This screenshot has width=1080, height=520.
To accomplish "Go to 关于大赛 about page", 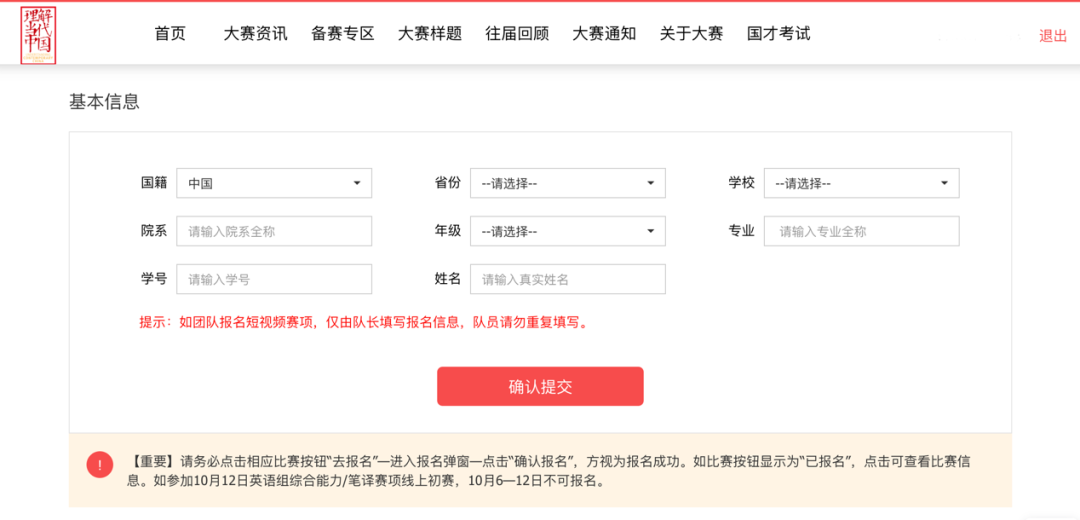I will click(x=691, y=33).
